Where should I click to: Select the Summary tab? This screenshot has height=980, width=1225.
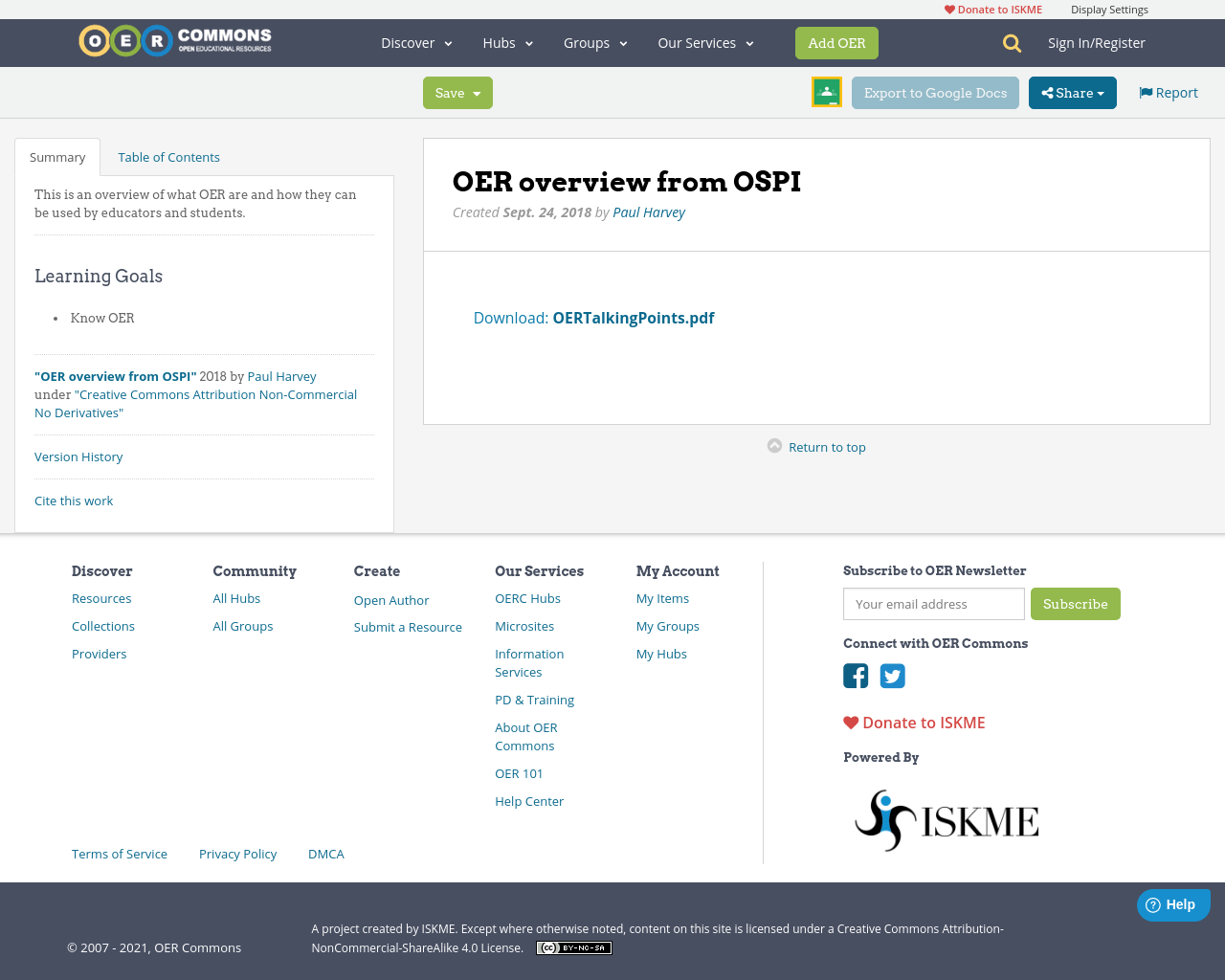tap(56, 156)
